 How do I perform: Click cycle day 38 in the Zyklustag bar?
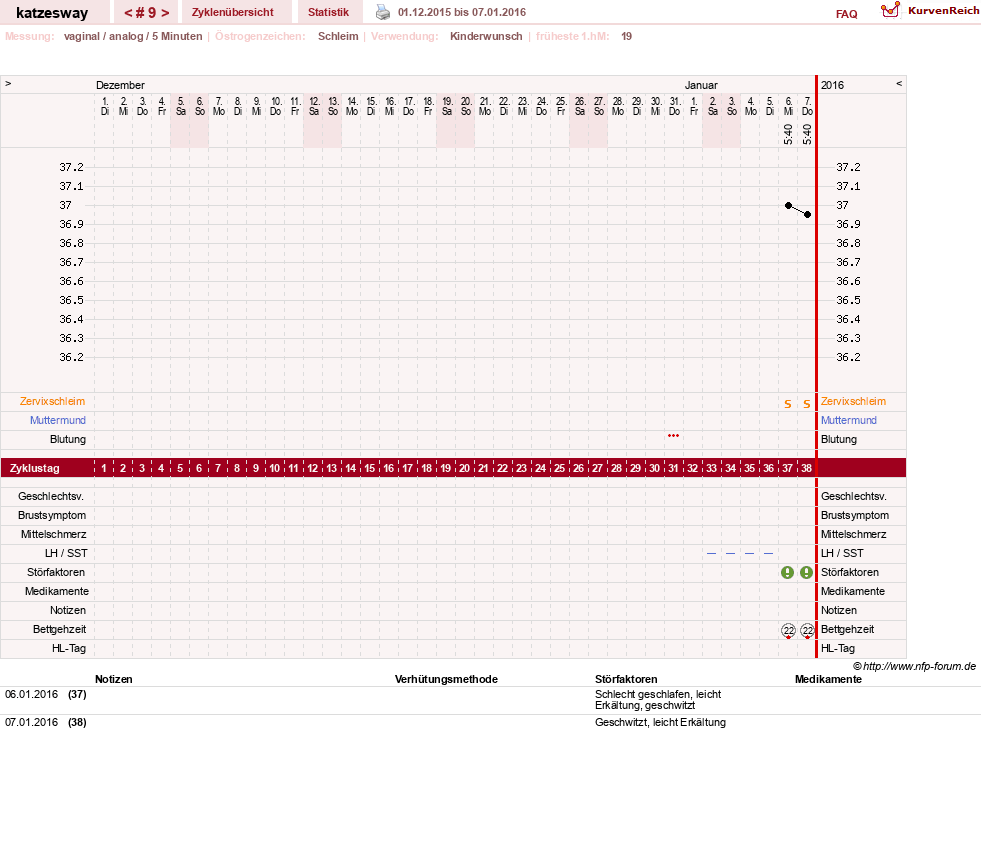click(806, 468)
